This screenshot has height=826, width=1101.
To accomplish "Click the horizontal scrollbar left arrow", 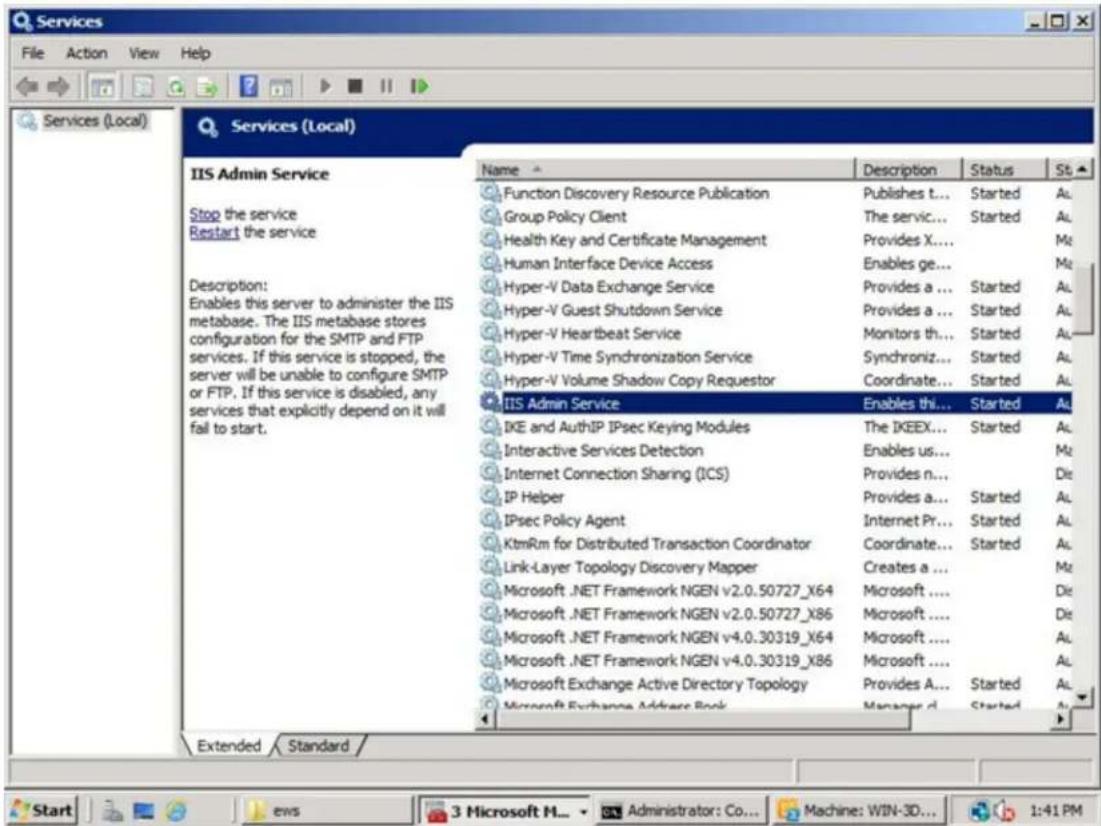I will [x=485, y=718].
